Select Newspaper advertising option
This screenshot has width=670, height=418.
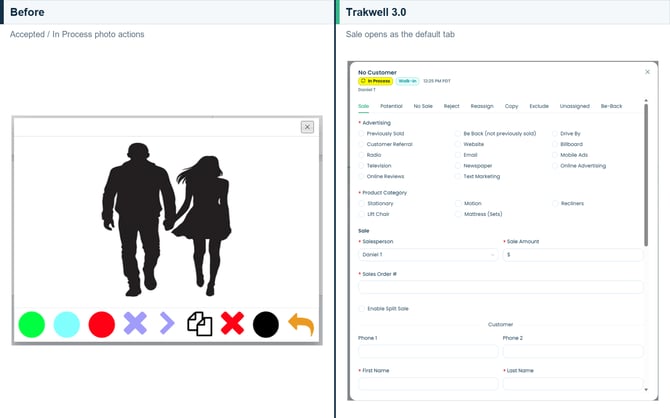pyautogui.click(x=458, y=165)
